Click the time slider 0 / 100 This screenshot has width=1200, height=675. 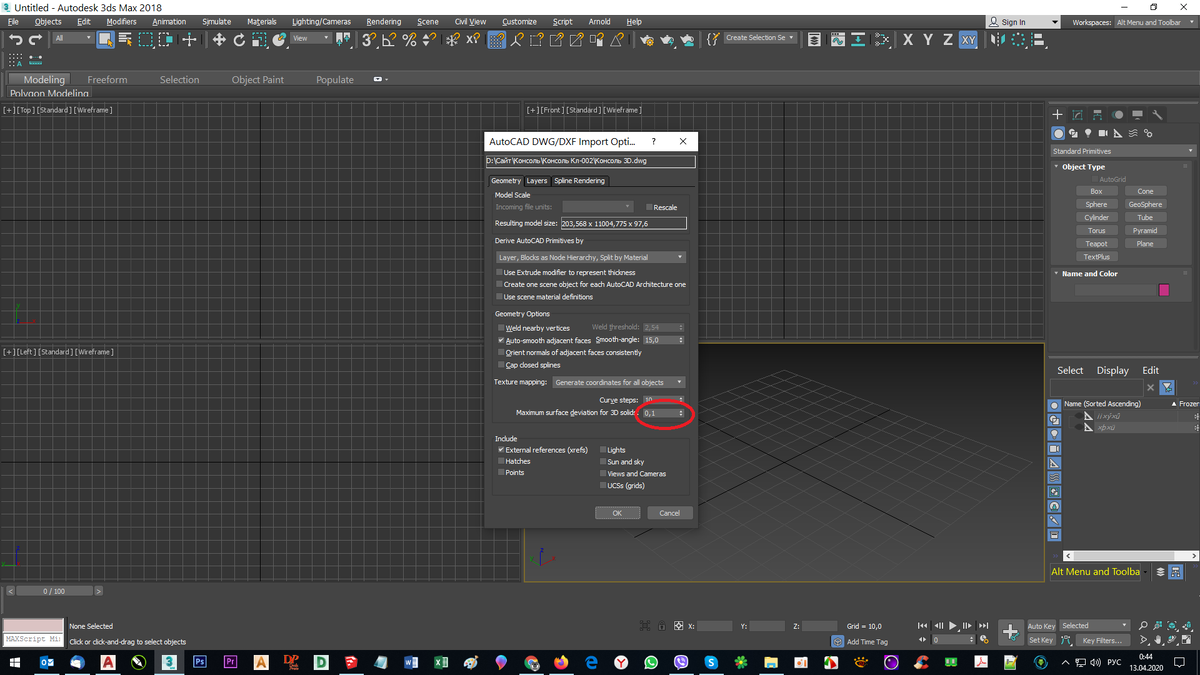(x=54, y=591)
